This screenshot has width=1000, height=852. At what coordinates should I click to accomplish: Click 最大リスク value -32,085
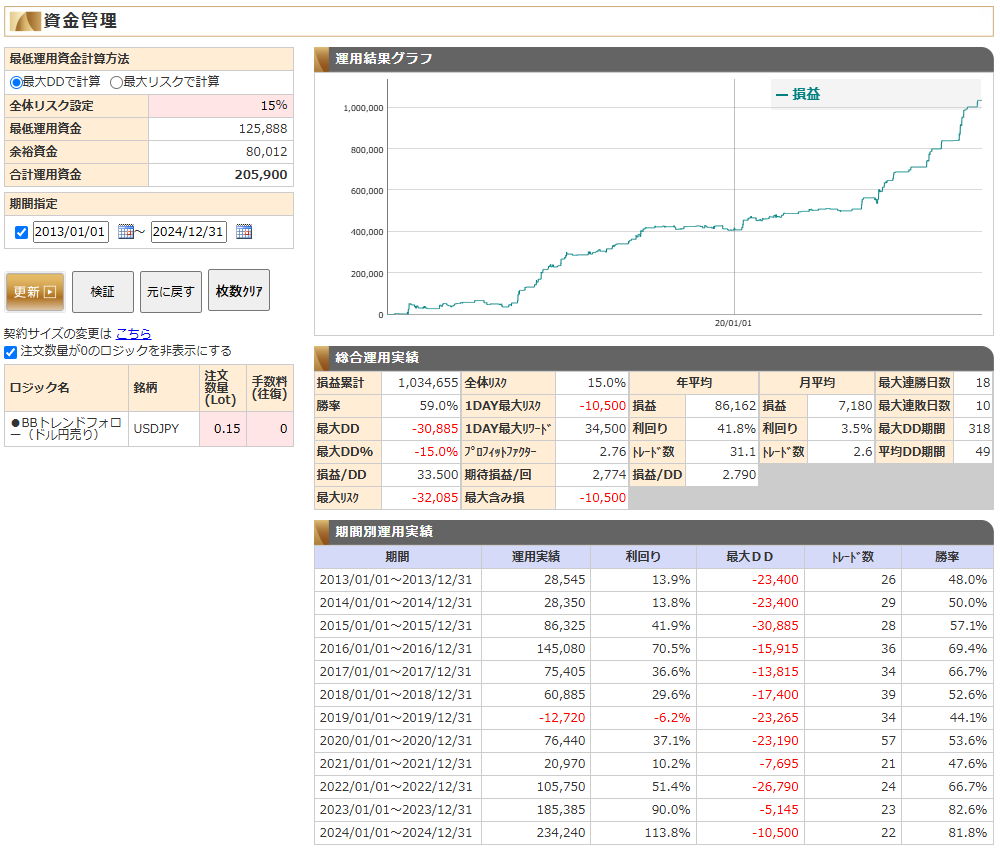(435, 497)
